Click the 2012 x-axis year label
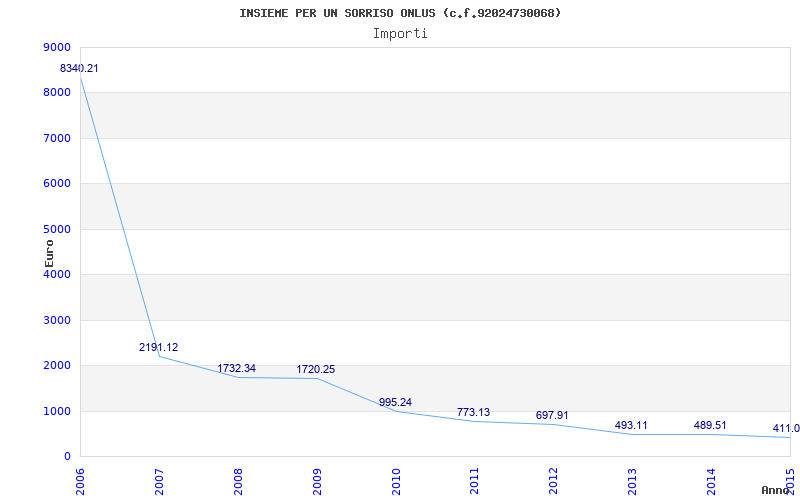 tap(554, 482)
